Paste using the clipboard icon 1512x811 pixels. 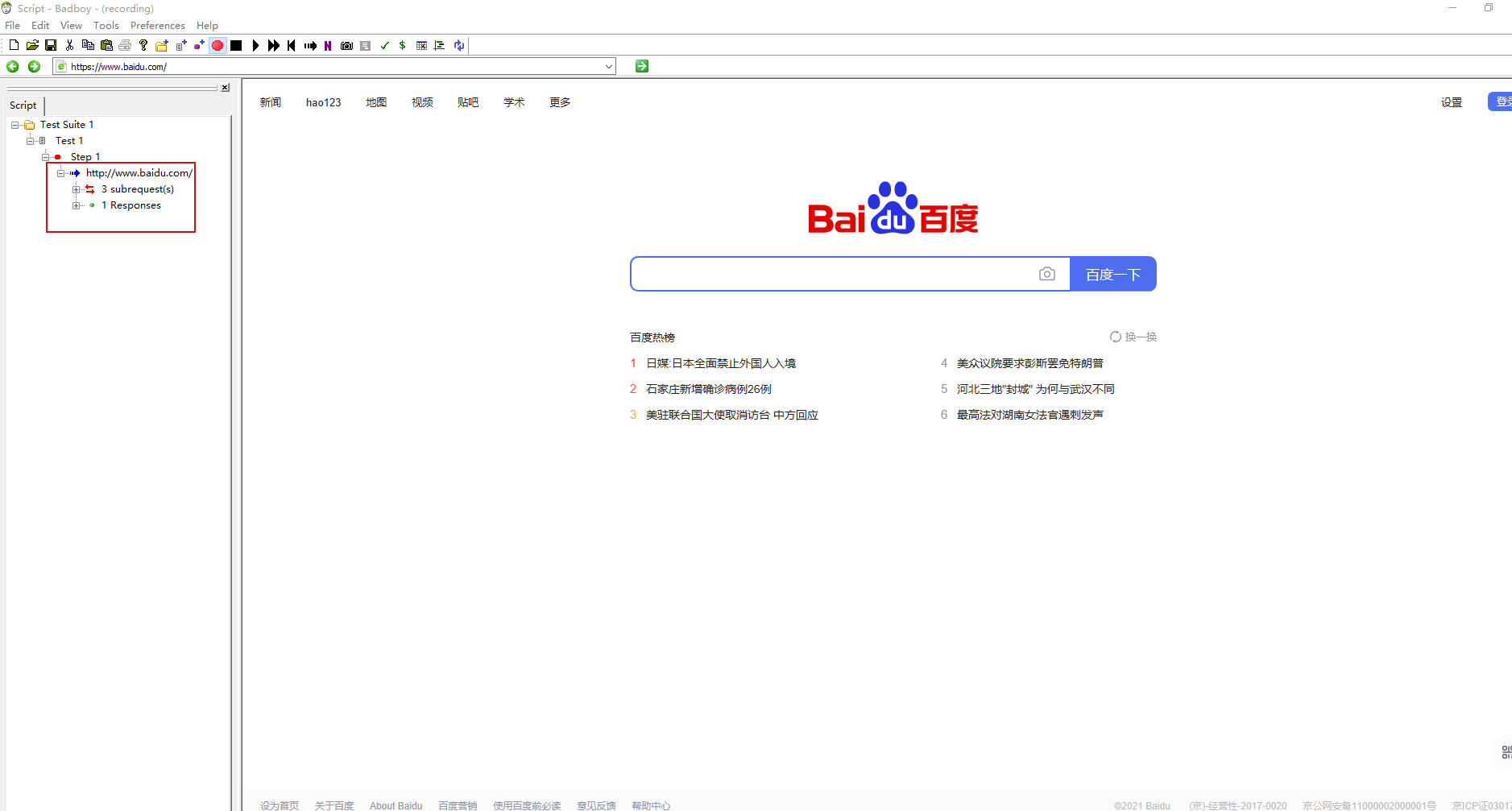106,45
